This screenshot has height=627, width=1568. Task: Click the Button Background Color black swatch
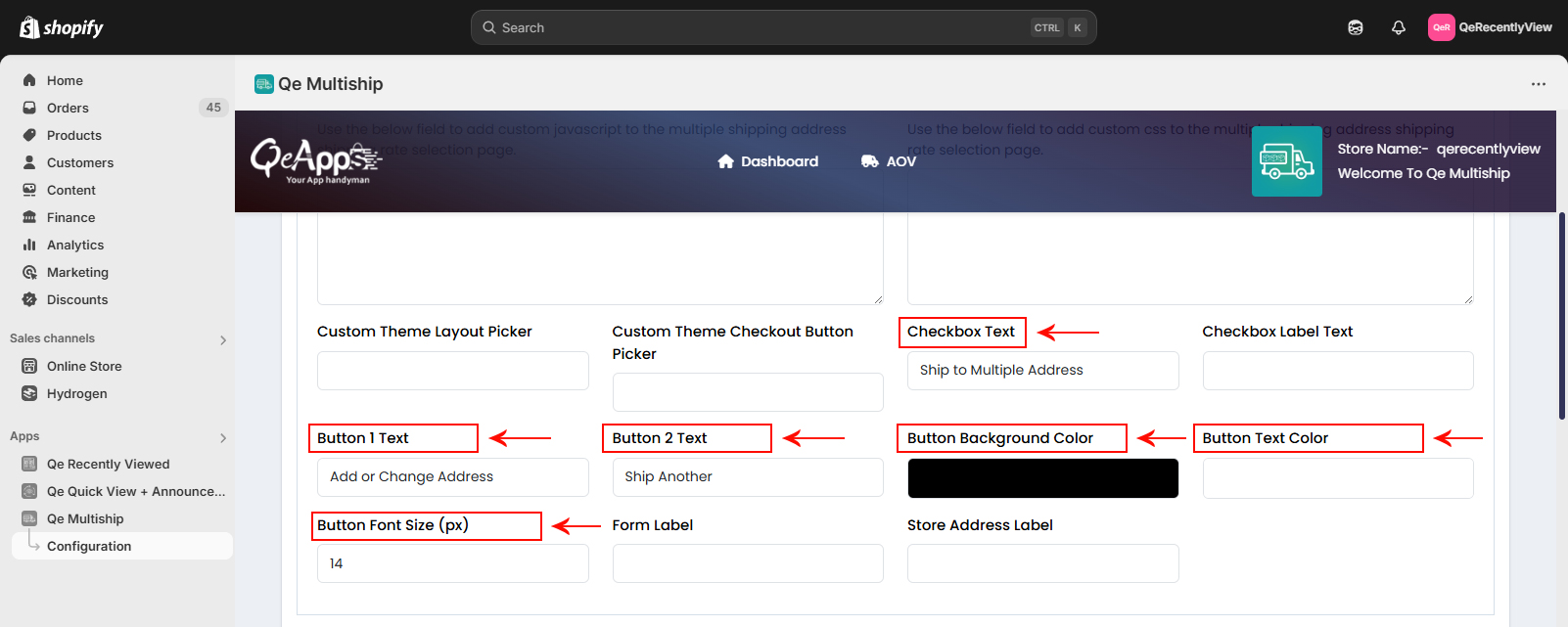tap(1043, 478)
